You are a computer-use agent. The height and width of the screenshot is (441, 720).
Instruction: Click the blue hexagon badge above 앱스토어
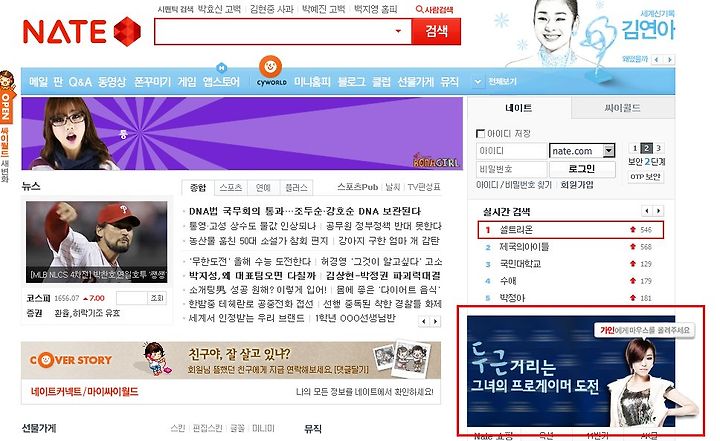tap(221, 68)
